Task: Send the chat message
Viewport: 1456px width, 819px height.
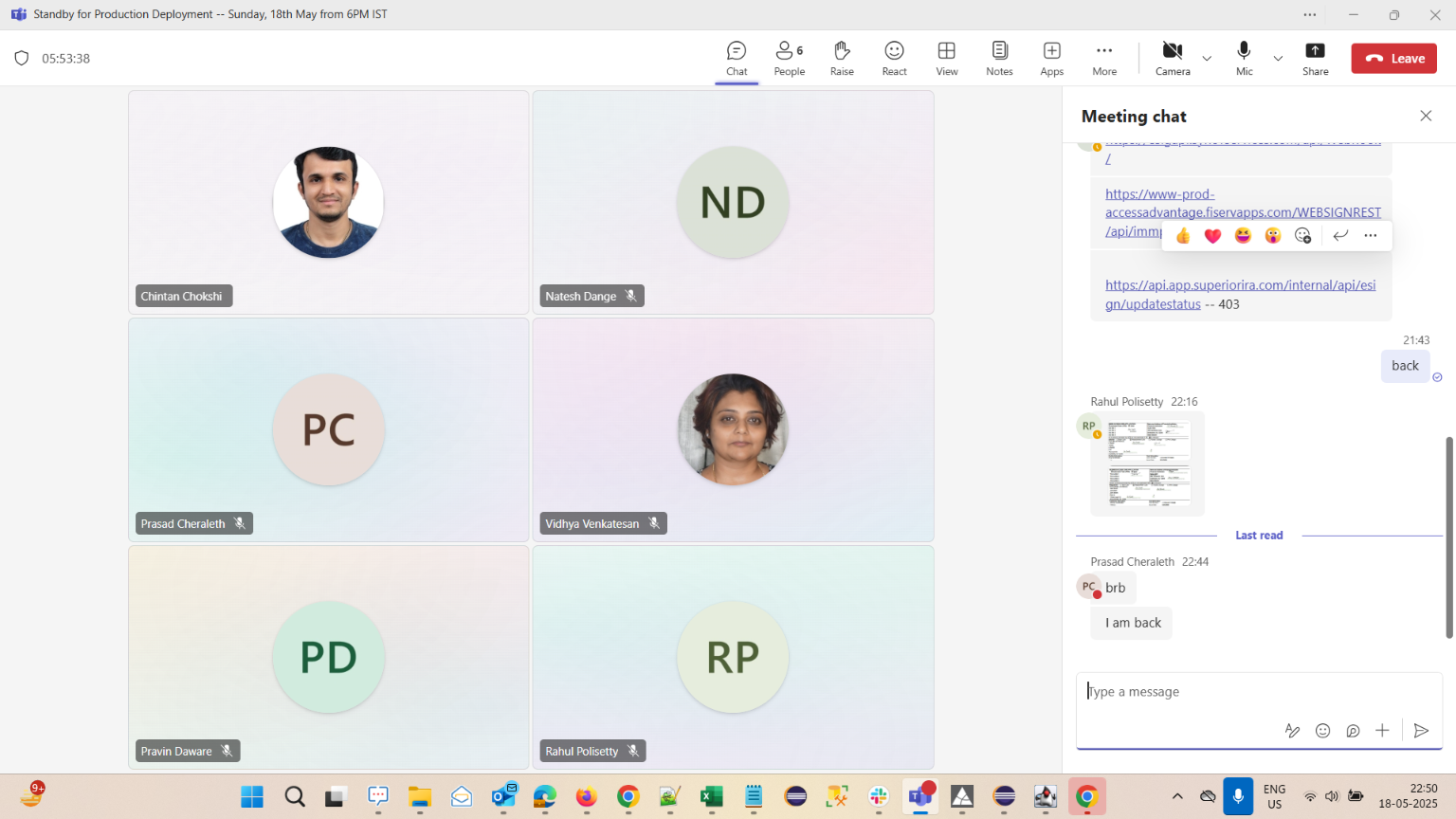Action: [1421, 730]
